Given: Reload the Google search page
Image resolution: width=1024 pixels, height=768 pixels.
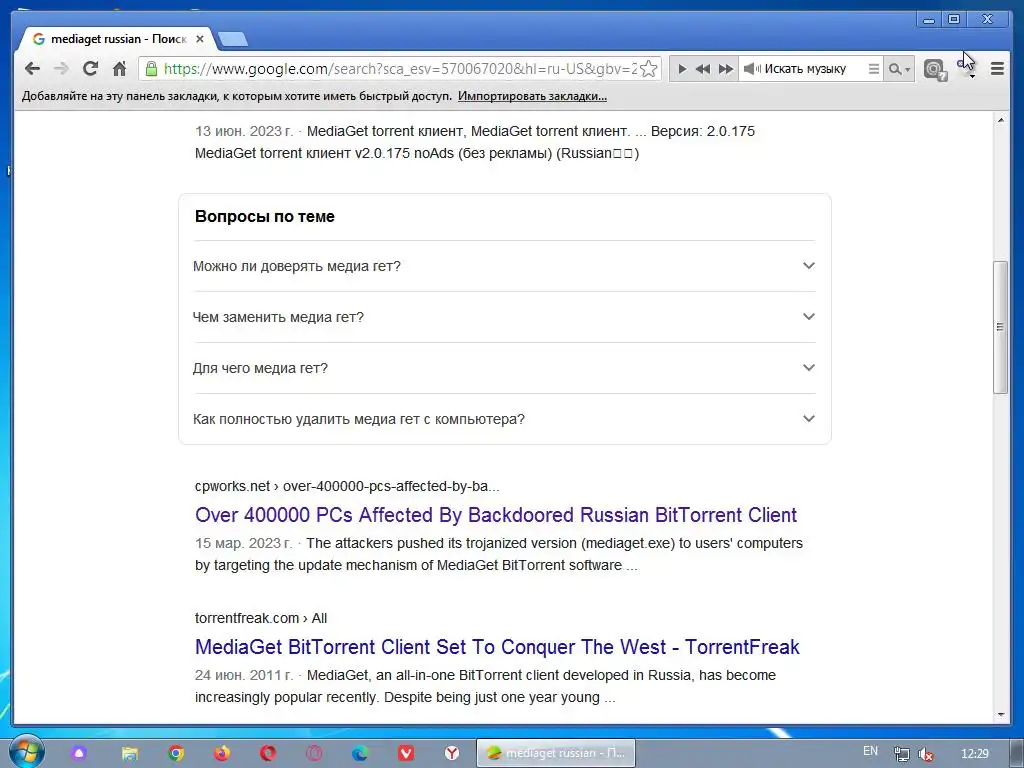Looking at the screenshot, I should pyautogui.click(x=90, y=69).
